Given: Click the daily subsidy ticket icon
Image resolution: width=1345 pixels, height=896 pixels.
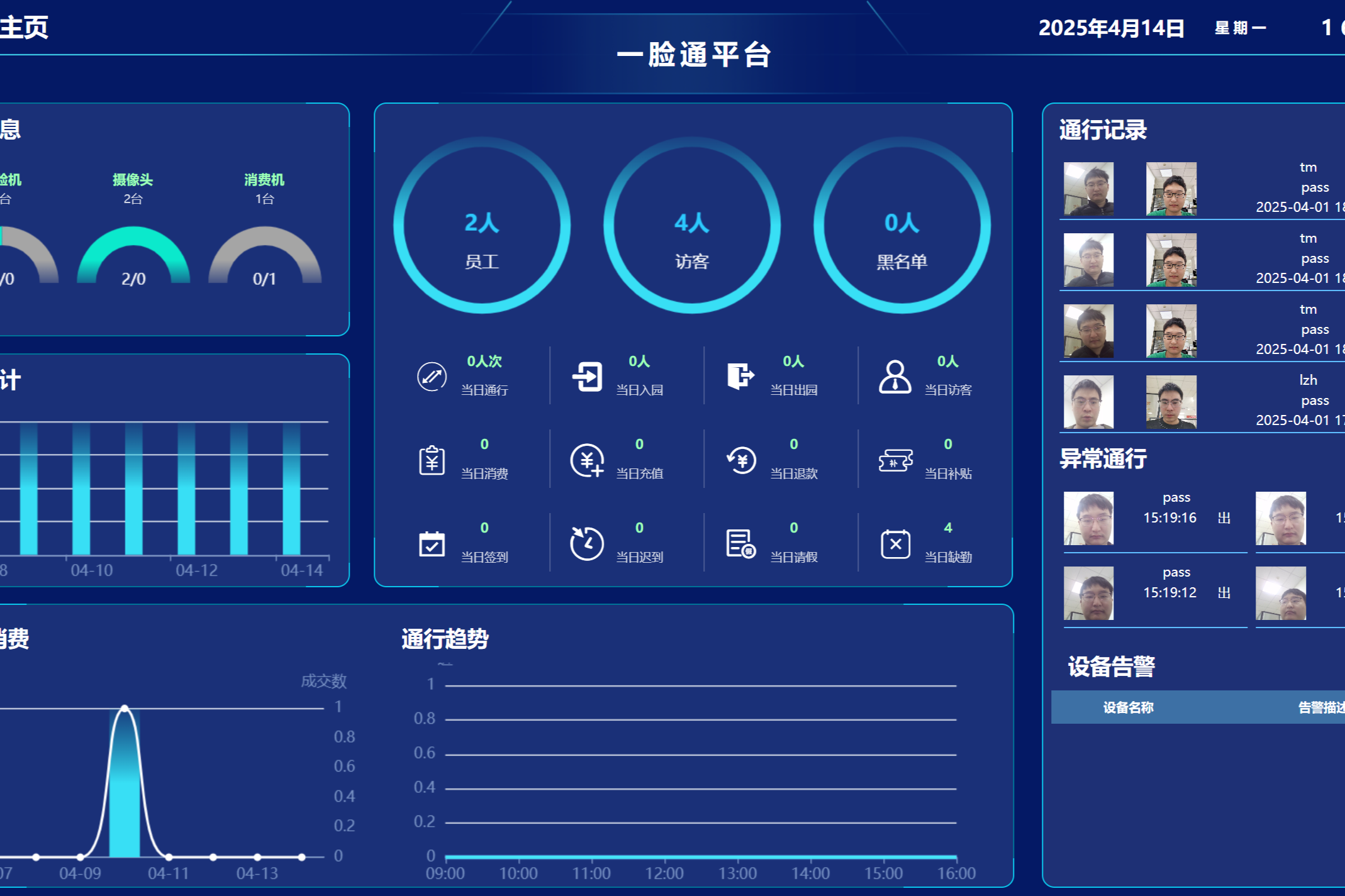Looking at the screenshot, I should pyautogui.click(x=895, y=460).
